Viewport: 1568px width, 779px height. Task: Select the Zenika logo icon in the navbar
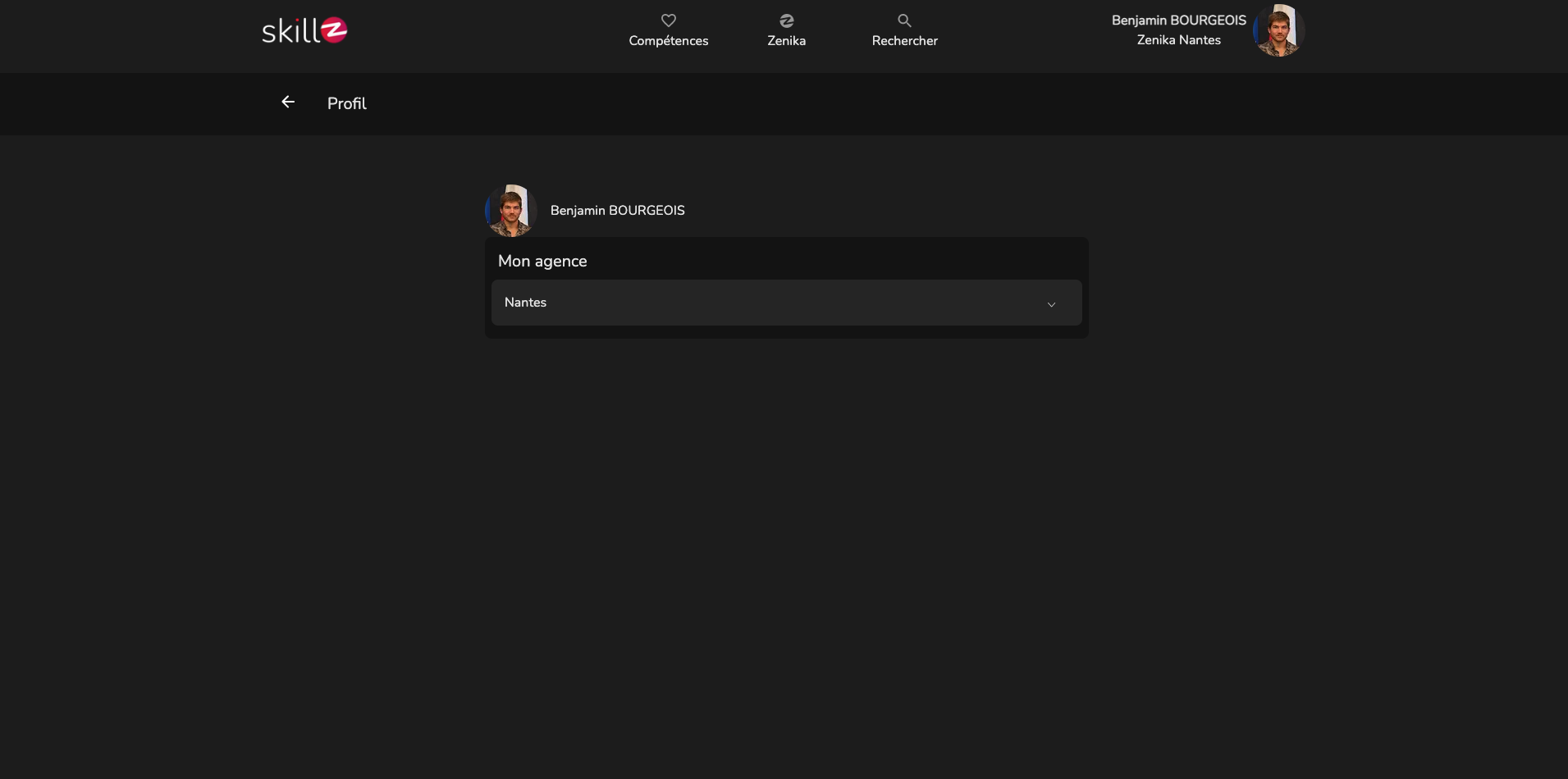[x=786, y=20]
